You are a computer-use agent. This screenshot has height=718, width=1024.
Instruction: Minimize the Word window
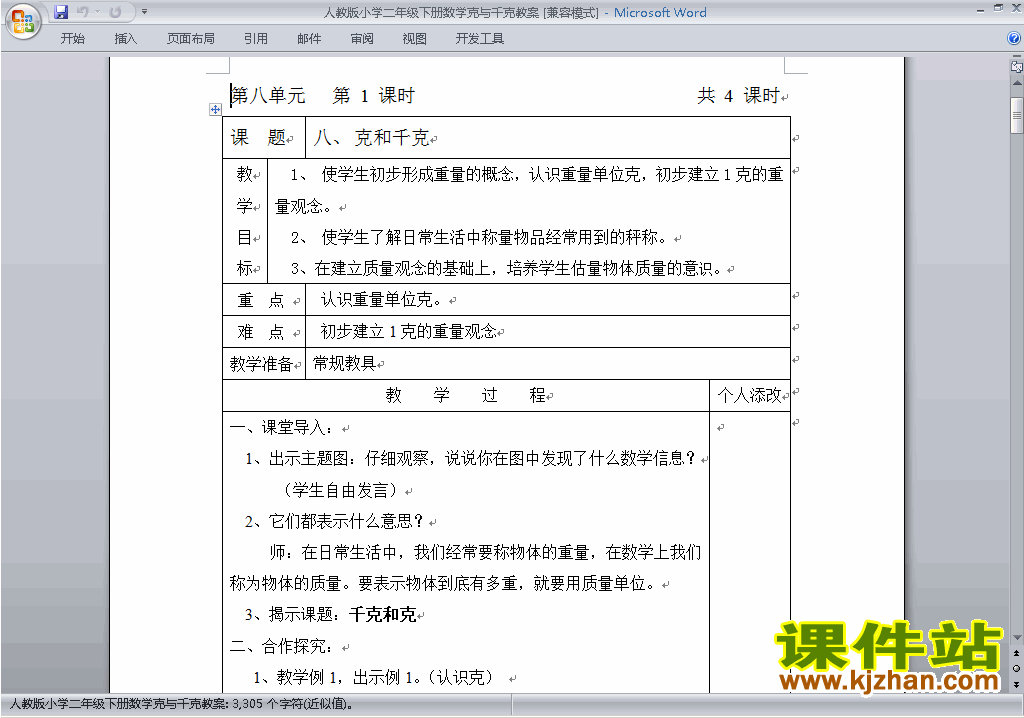pos(980,9)
